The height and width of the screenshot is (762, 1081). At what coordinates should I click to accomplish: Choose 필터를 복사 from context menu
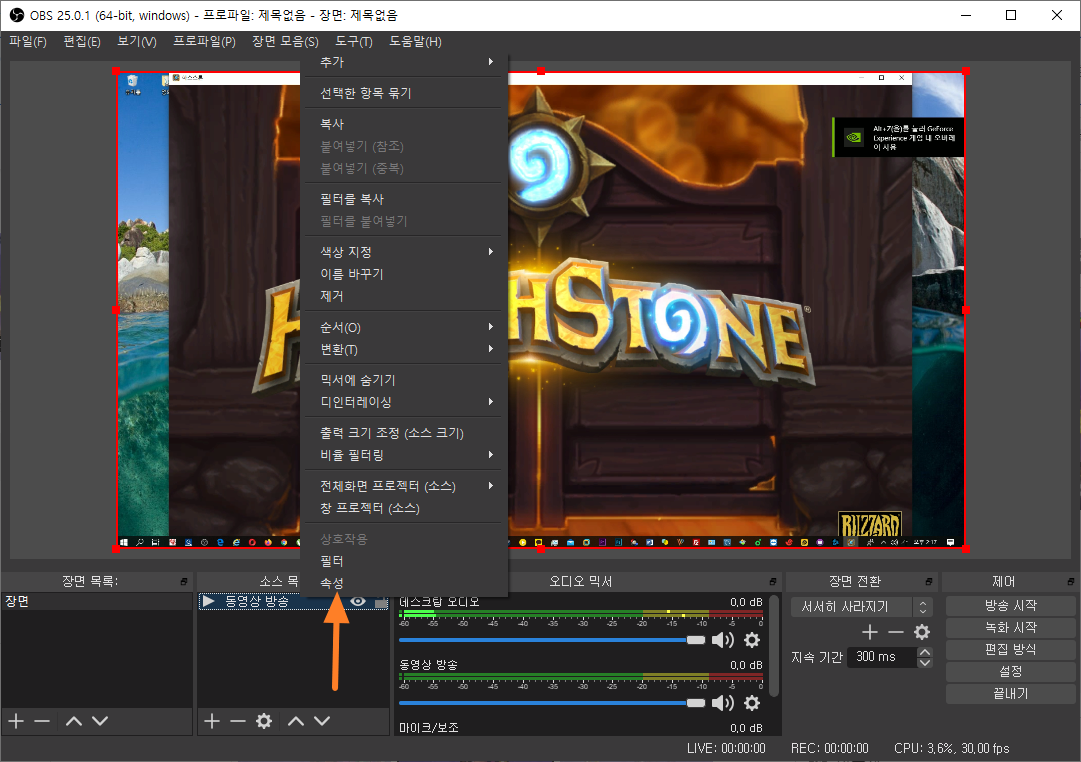(x=406, y=199)
